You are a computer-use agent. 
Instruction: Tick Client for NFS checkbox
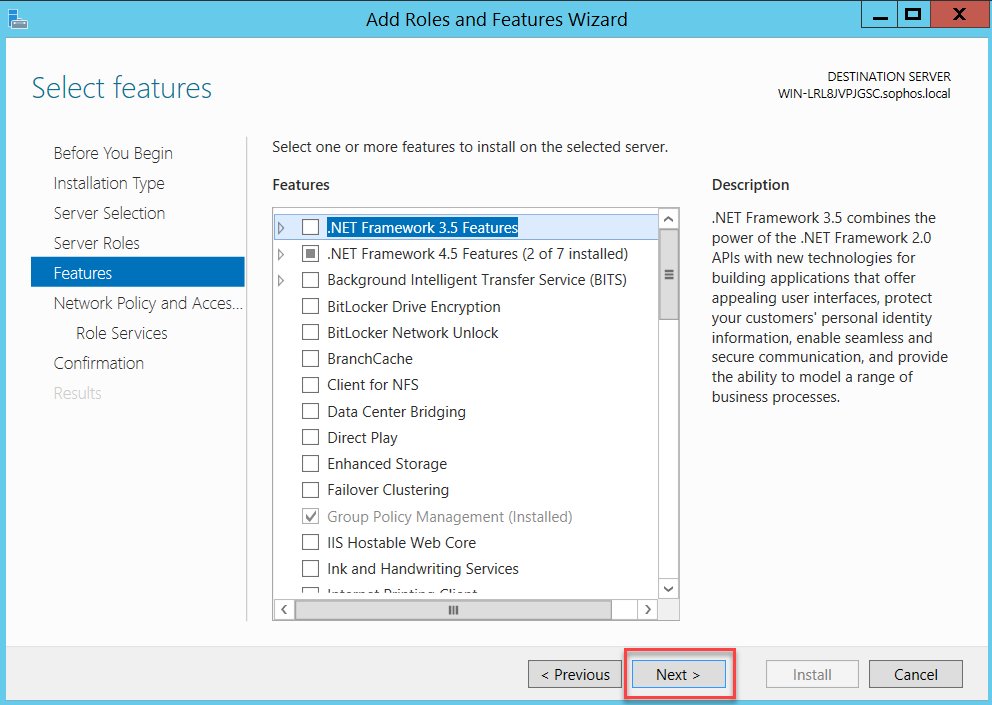310,385
